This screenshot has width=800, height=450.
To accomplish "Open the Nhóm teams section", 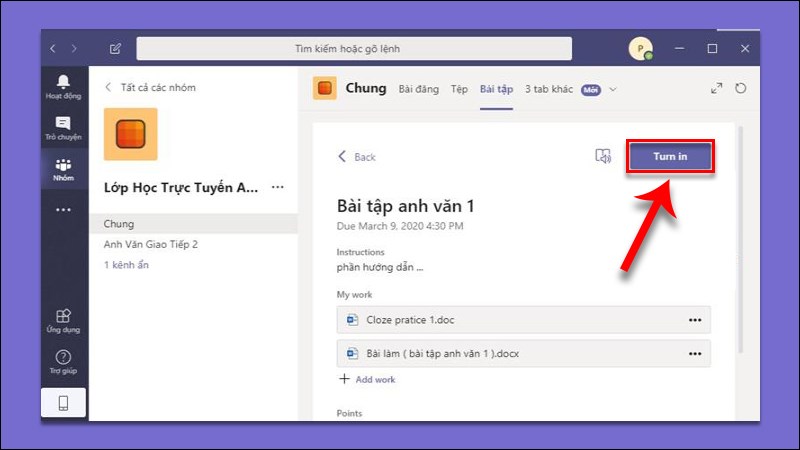I will (63, 169).
